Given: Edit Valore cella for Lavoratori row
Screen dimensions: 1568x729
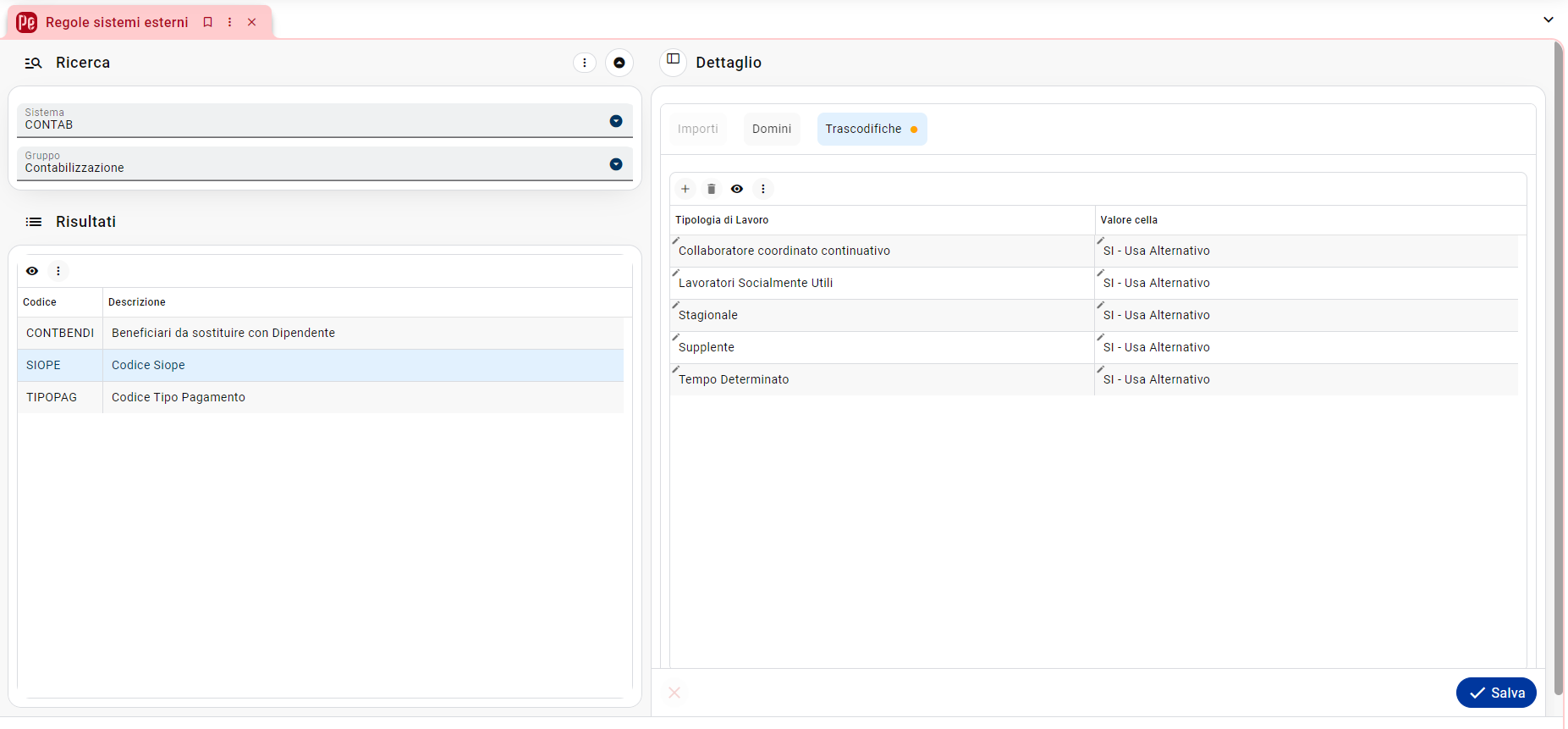Looking at the screenshot, I should point(1307,283).
